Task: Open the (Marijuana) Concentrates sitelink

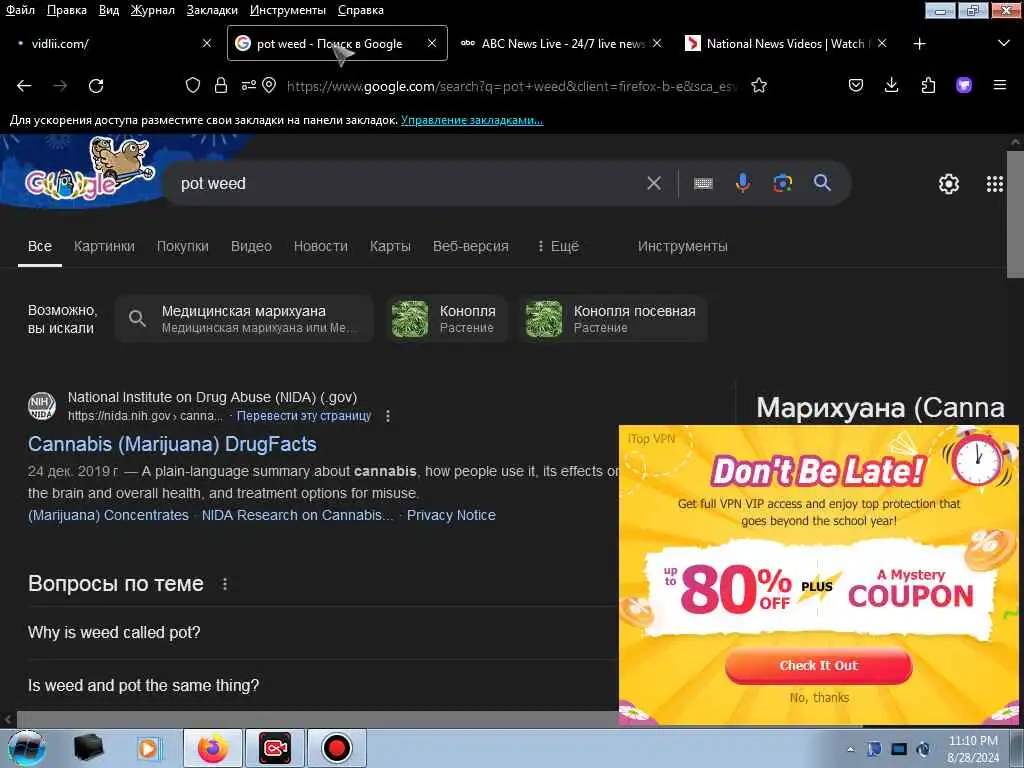Action: (108, 515)
